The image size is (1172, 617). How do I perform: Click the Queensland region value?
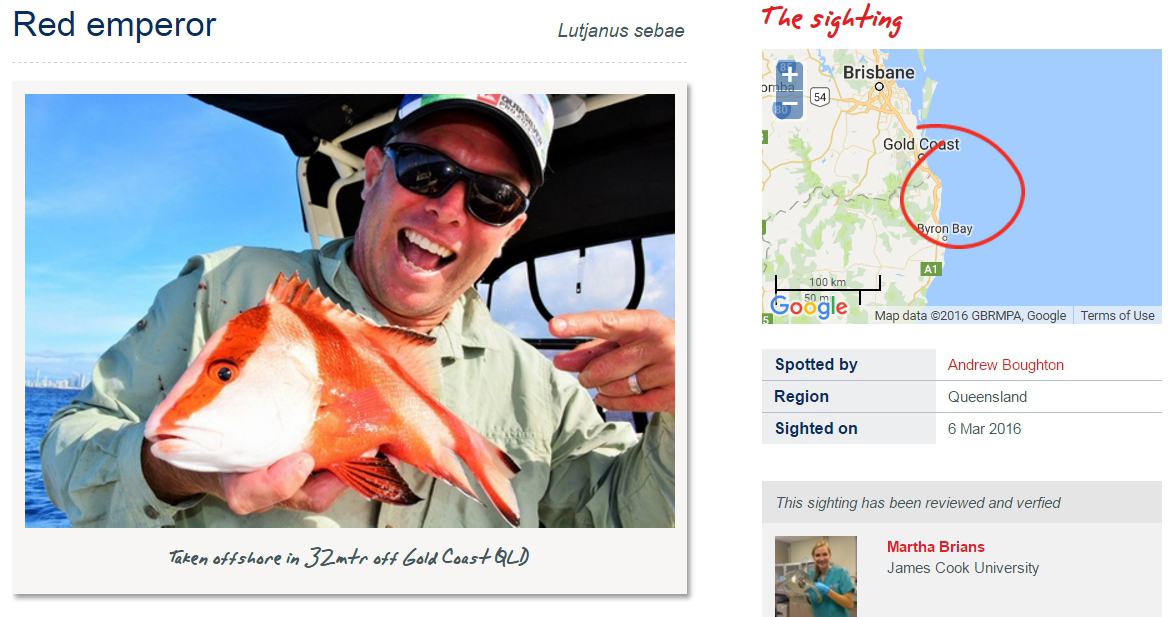tap(987, 397)
